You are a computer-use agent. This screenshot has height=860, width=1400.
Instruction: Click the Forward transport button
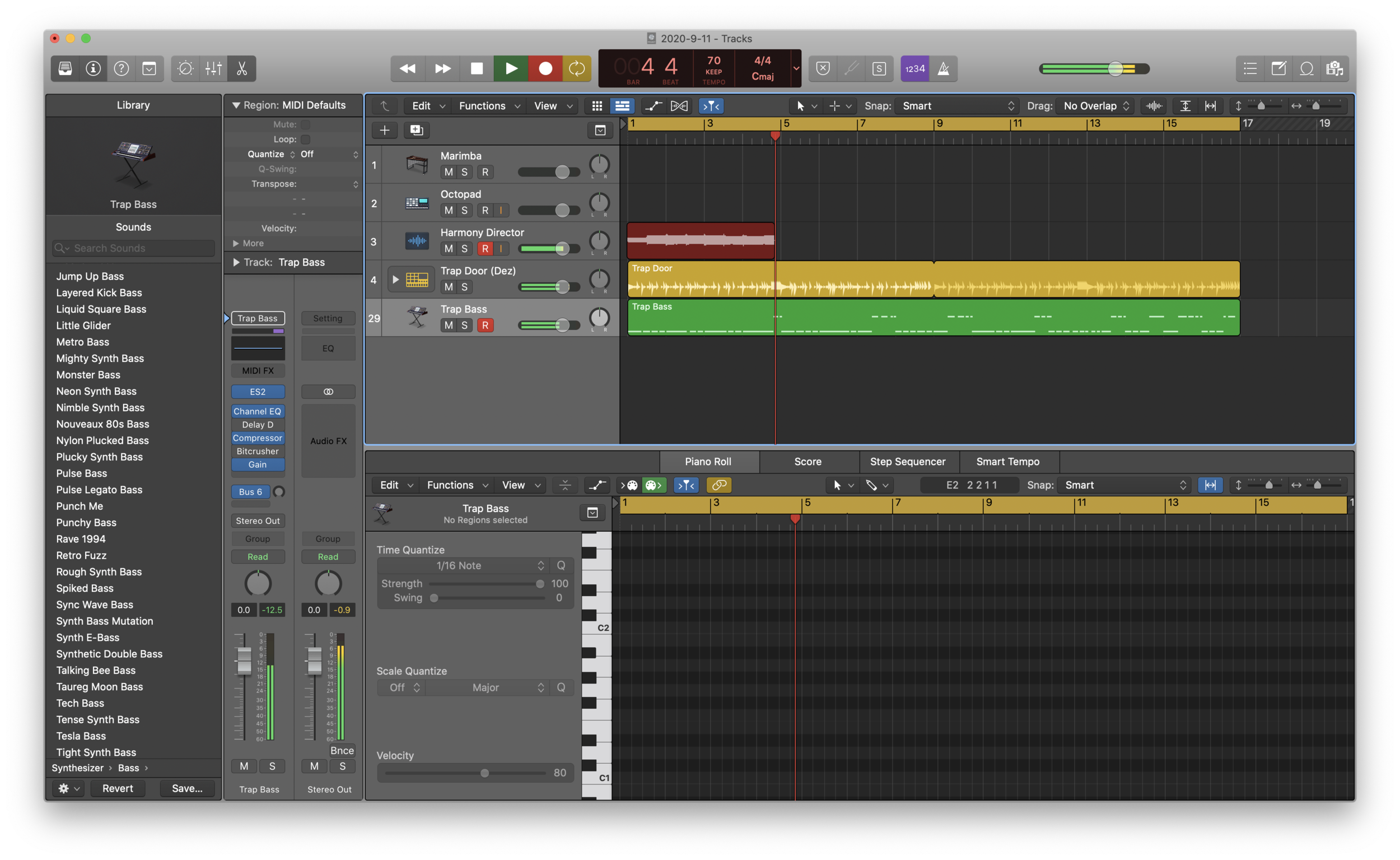tap(442, 69)
